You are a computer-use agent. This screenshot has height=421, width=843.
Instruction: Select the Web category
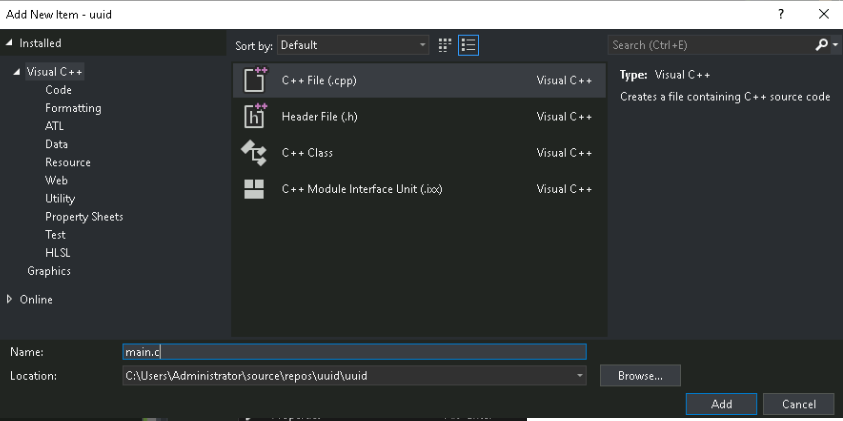[56, 180]
